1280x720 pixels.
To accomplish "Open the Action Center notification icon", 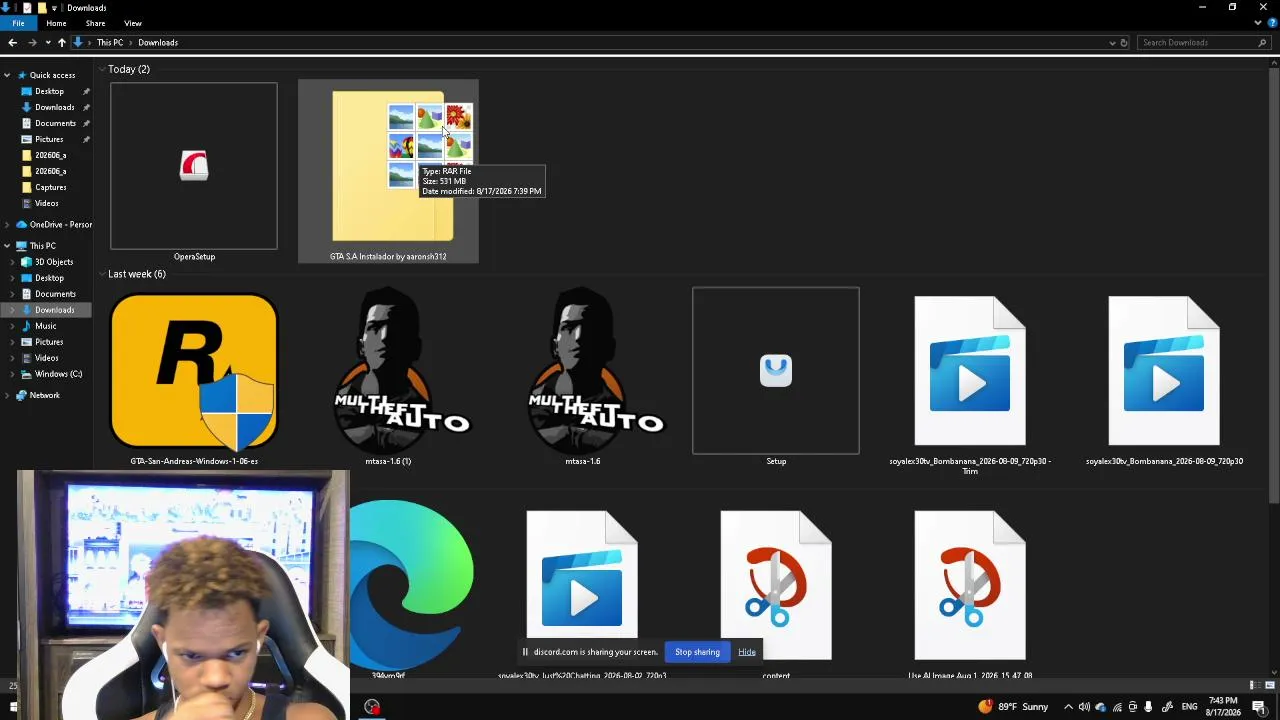I will click(x=1259, y=707).
